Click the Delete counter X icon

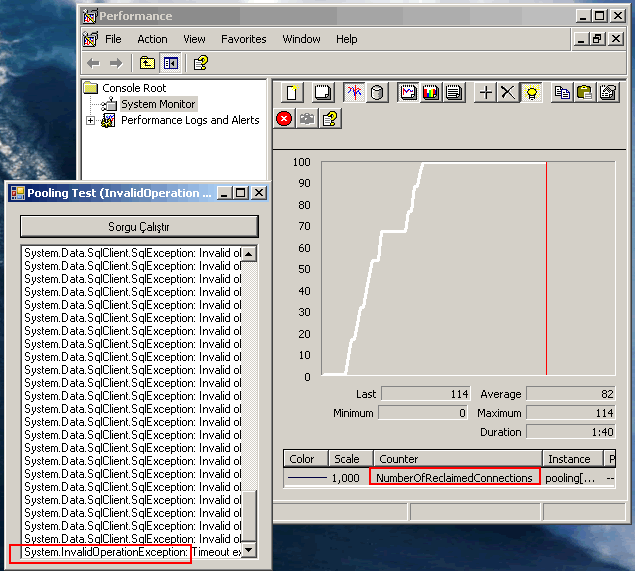pyautogui.click(x=508, y=93)
